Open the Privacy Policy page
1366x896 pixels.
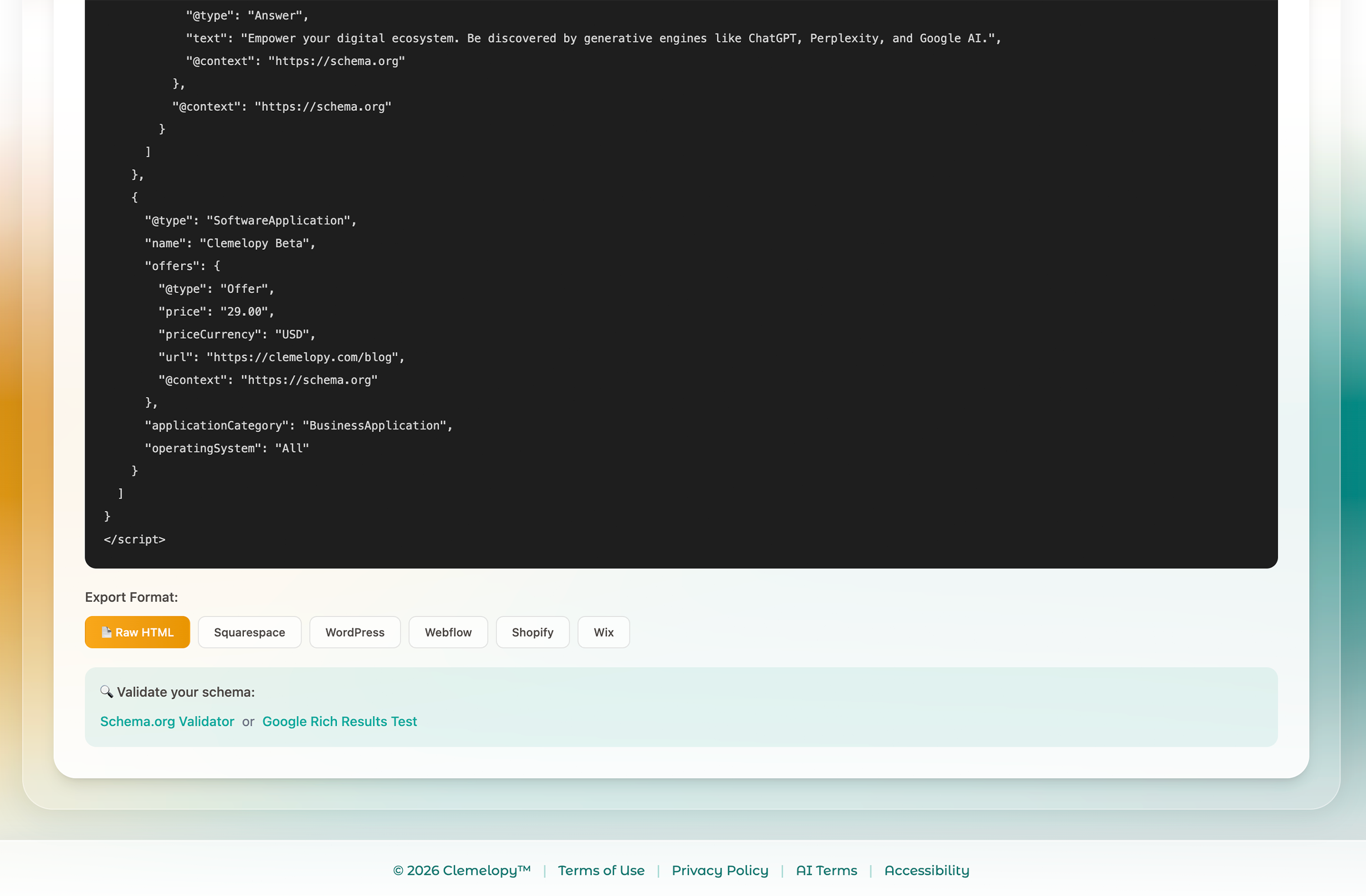(720, 870)
